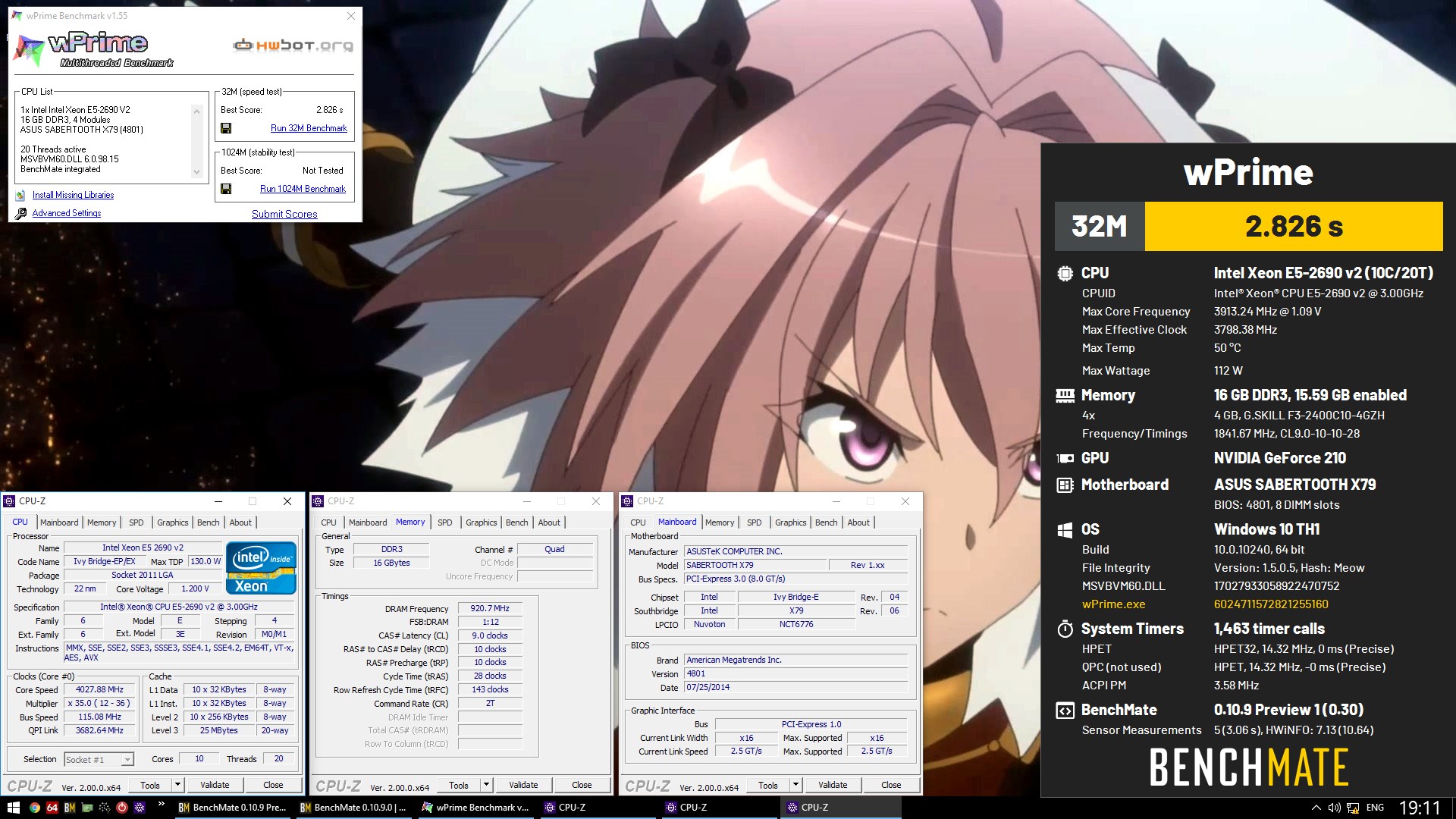Click the down arrow of wPrime CPU List scrollbar
The width and height of the screenshot is (1456, 819).
point(197,172)
